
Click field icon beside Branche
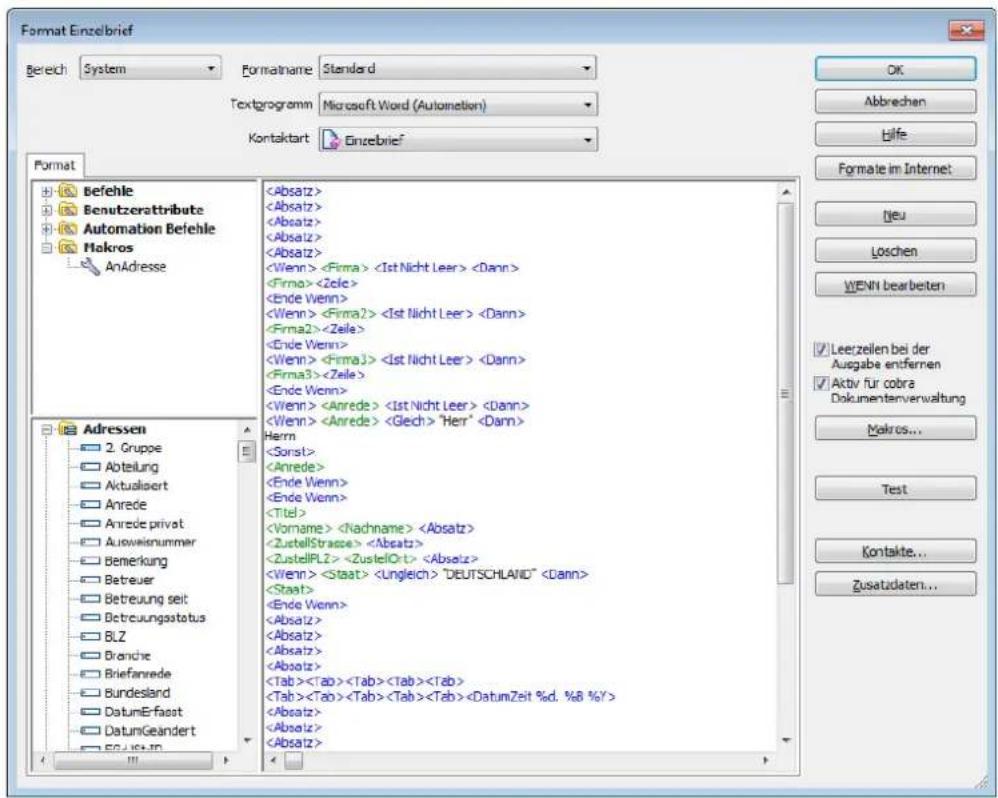pos(90,655)
